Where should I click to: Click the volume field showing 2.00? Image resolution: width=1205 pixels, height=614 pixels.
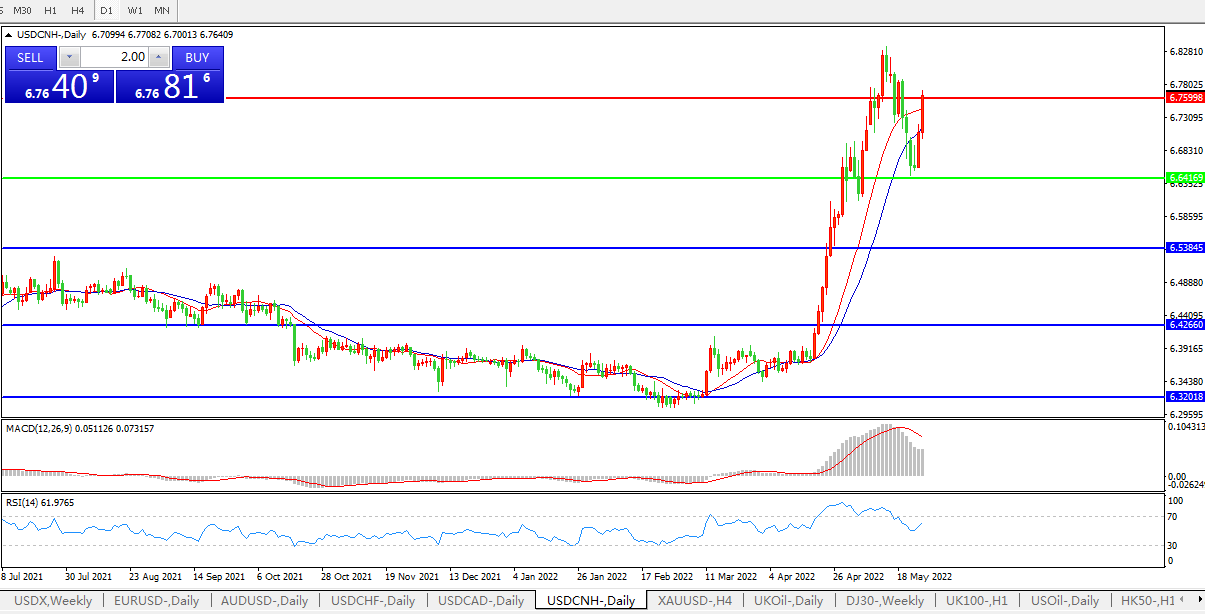point(114,57)
